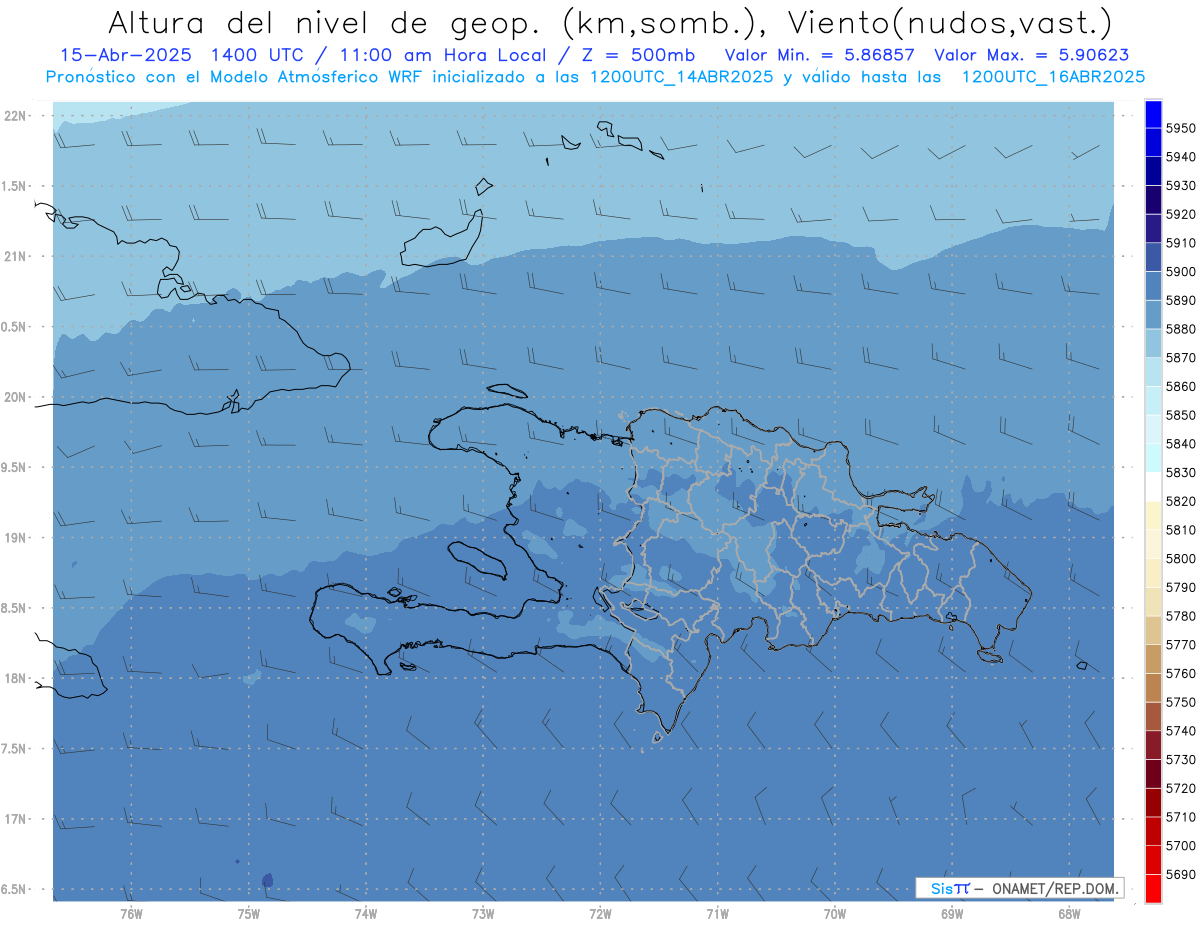This screenshot has height=927, width=1200.
Task: Click the '1200UTC_14ABR2025' initialization time
Action: pos(684,77)
